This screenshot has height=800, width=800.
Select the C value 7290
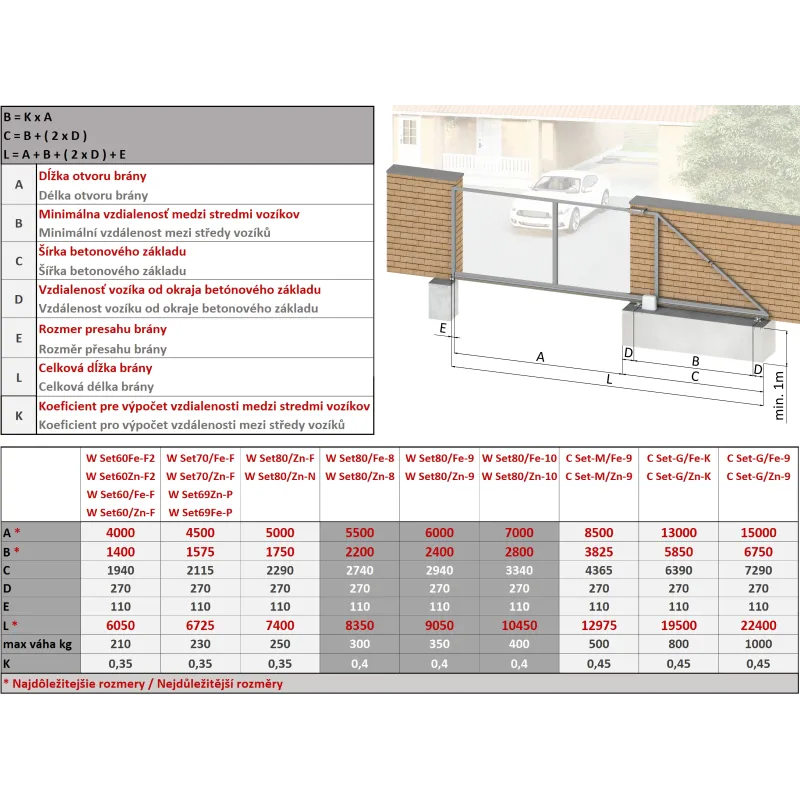click(759, 569)
